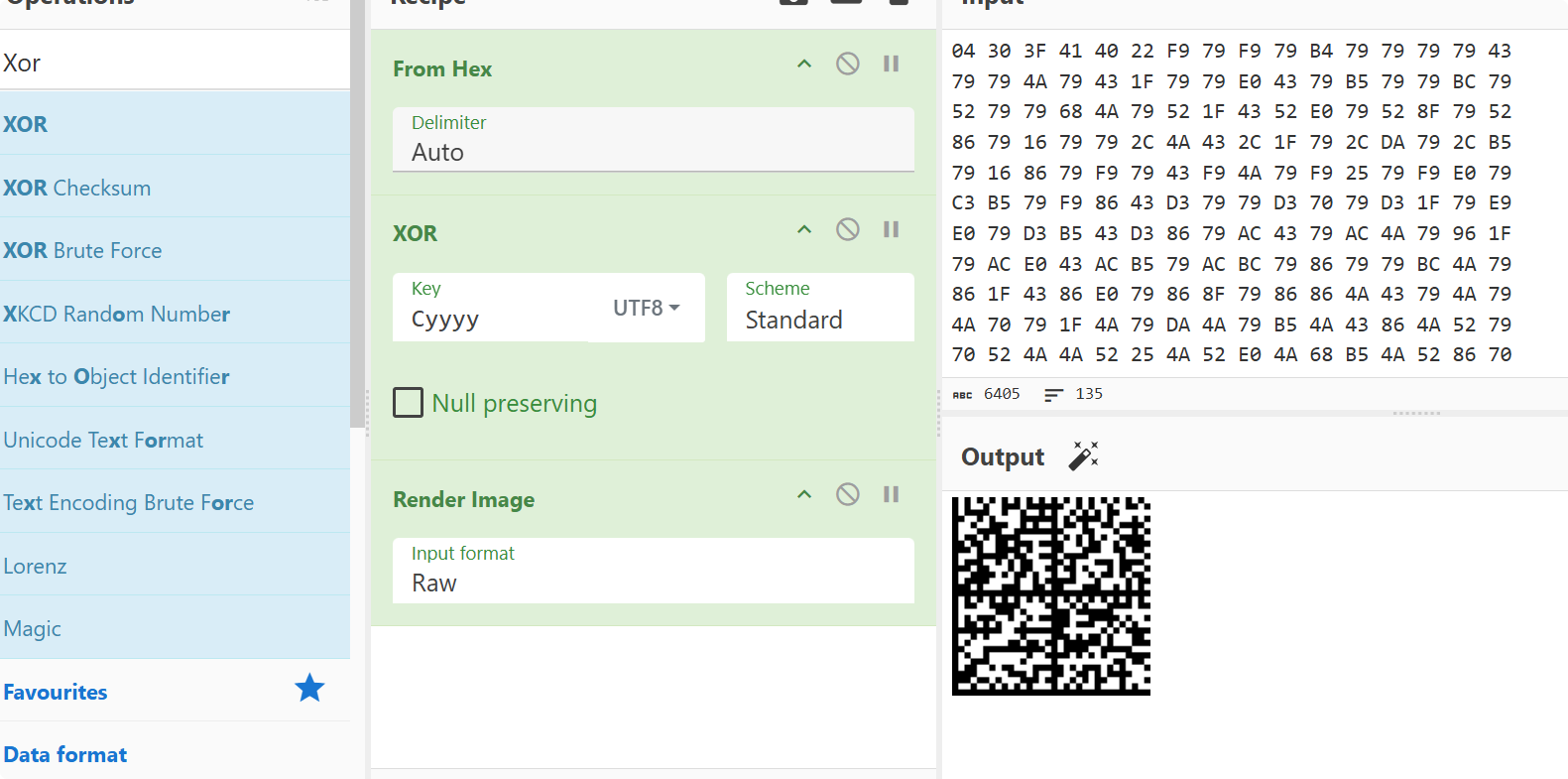Select the XOR Checksum operation

(x=175, y=187)
